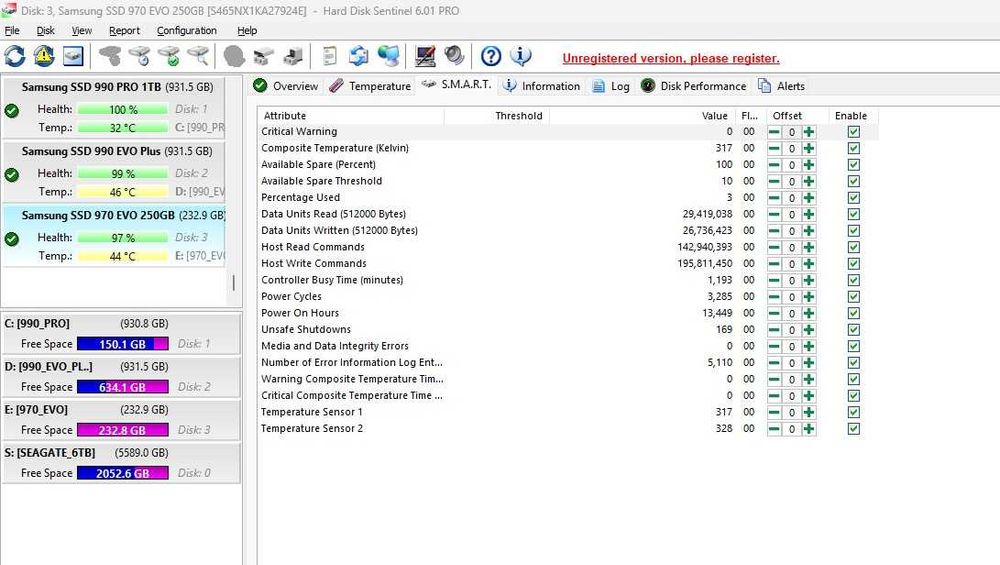The height and width of the screenshot is (565, 1000).
Task: Sort by the Attribute column header
Action: 351,115
